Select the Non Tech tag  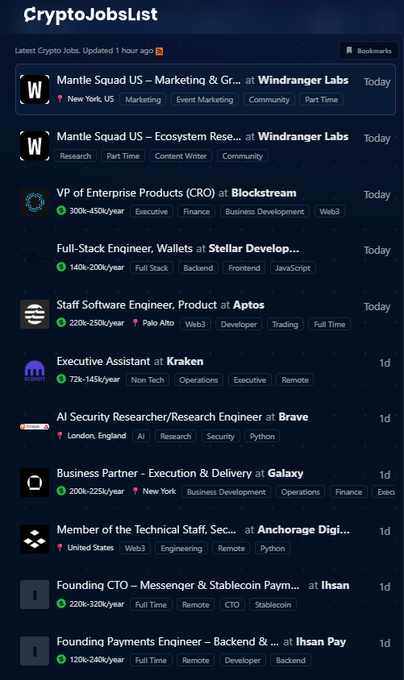click(x=147, y=379)
